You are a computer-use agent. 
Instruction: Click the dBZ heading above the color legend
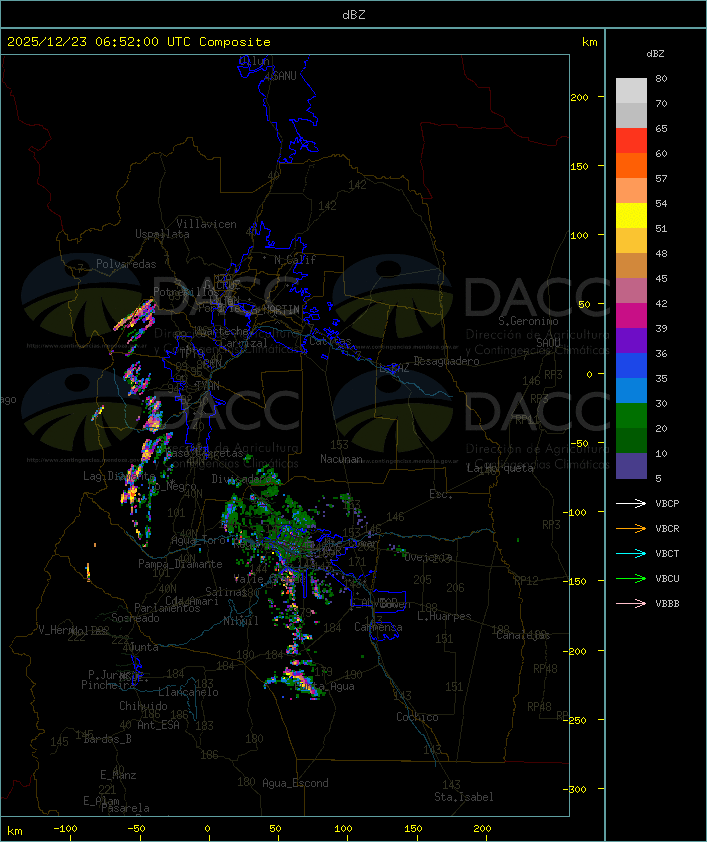655,54
